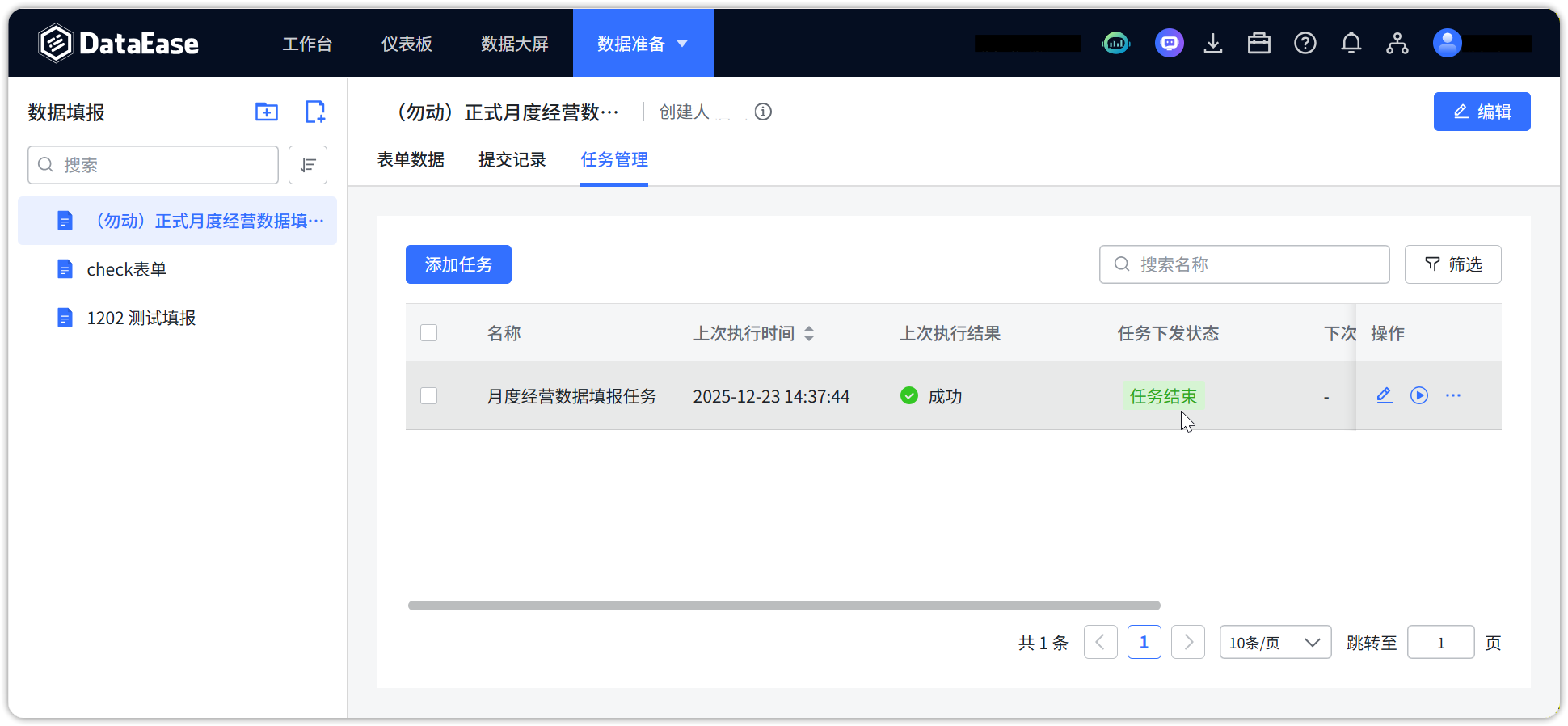Edit the task using pencil icon
The width and height of the screenshot is (1568, 726).
[x=1385, y=395]
